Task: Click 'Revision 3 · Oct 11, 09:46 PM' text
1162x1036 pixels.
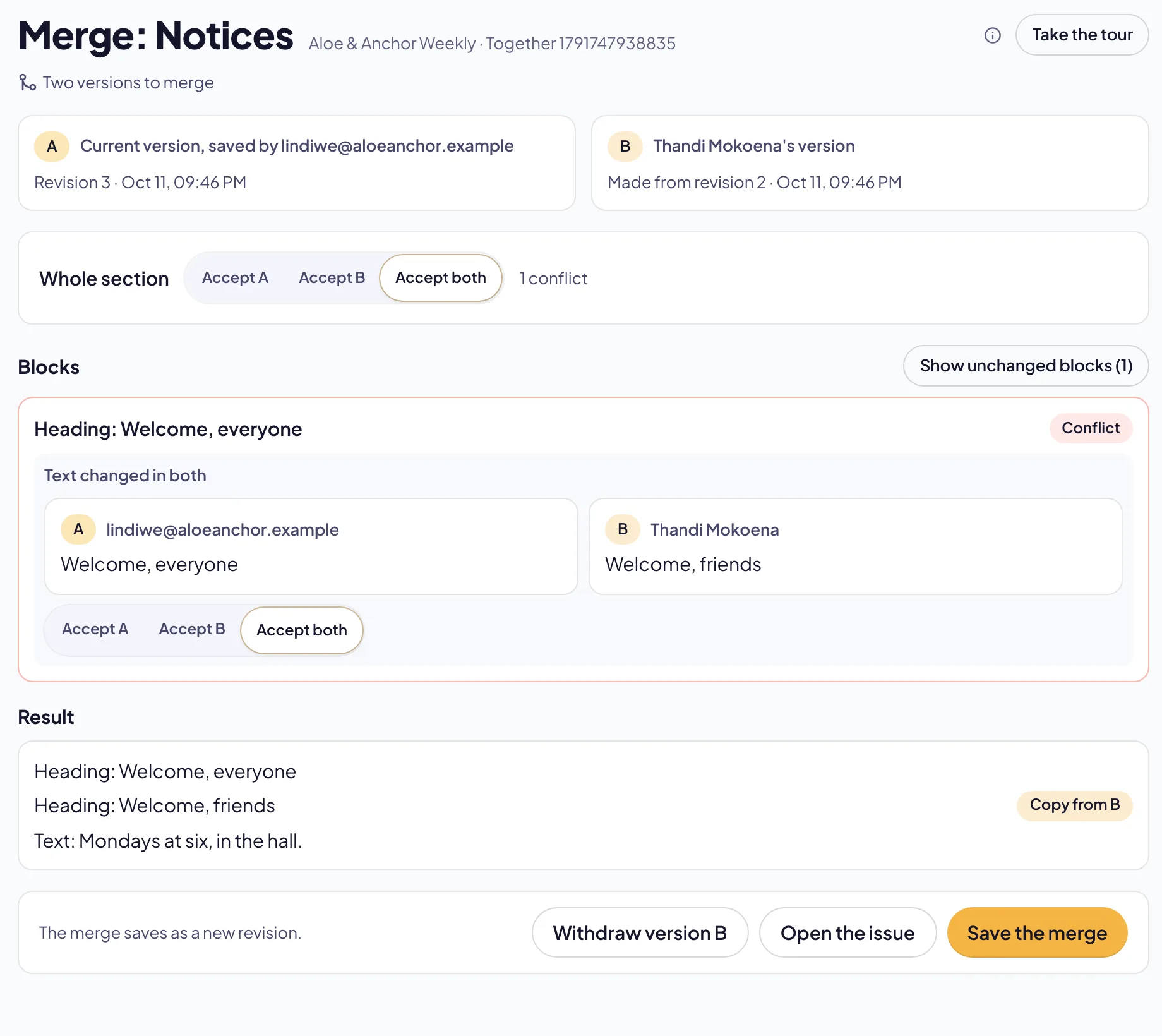Action: [140, 183]
